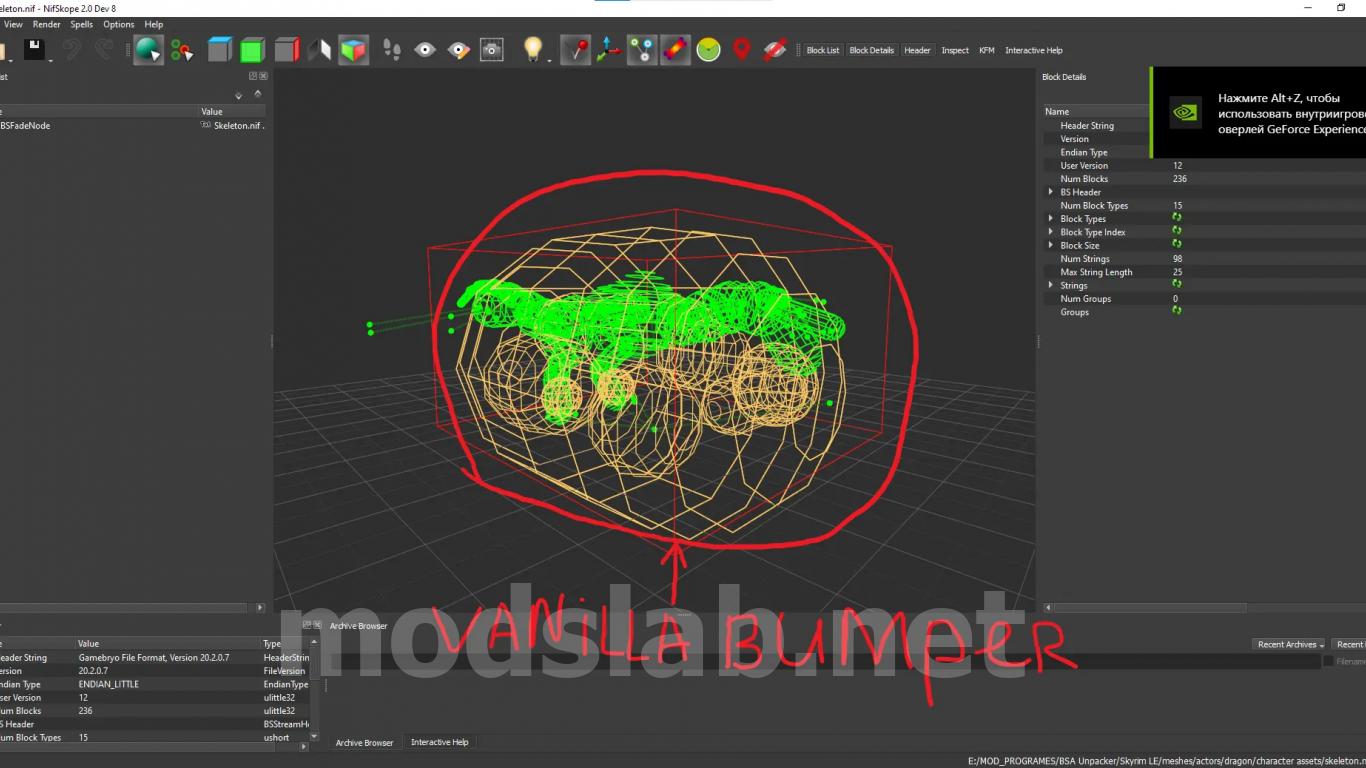Switch to the Interactive Help tab
The image size is (1366, 768).
click(439, 742)
